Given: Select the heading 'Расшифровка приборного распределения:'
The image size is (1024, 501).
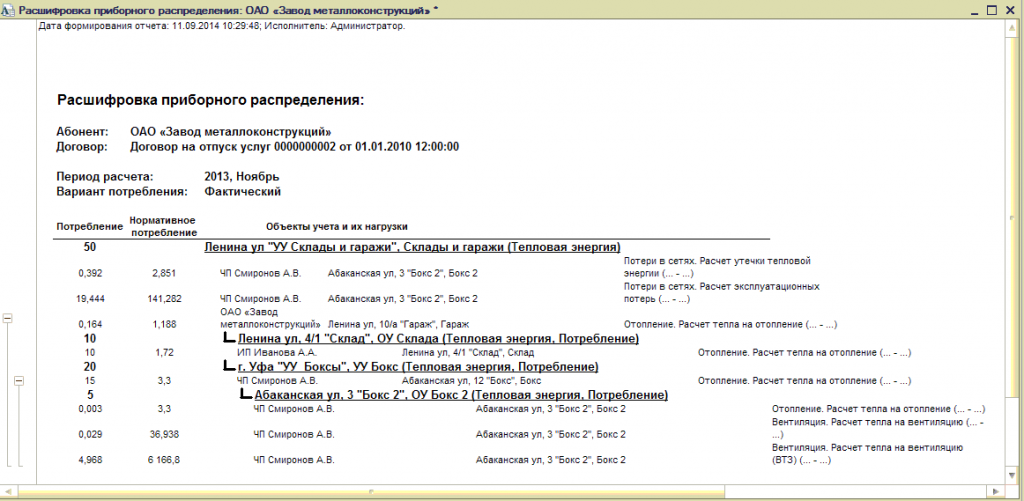Looking at the screenshot, I should point(210,101).
